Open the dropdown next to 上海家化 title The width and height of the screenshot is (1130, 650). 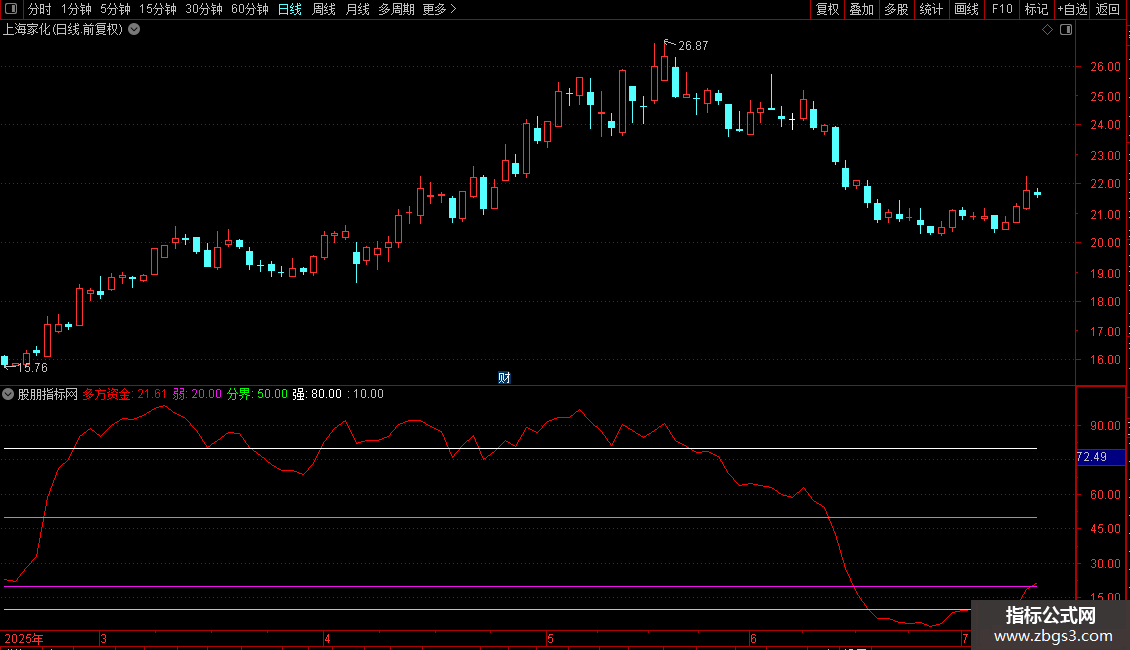click(134, 30)
